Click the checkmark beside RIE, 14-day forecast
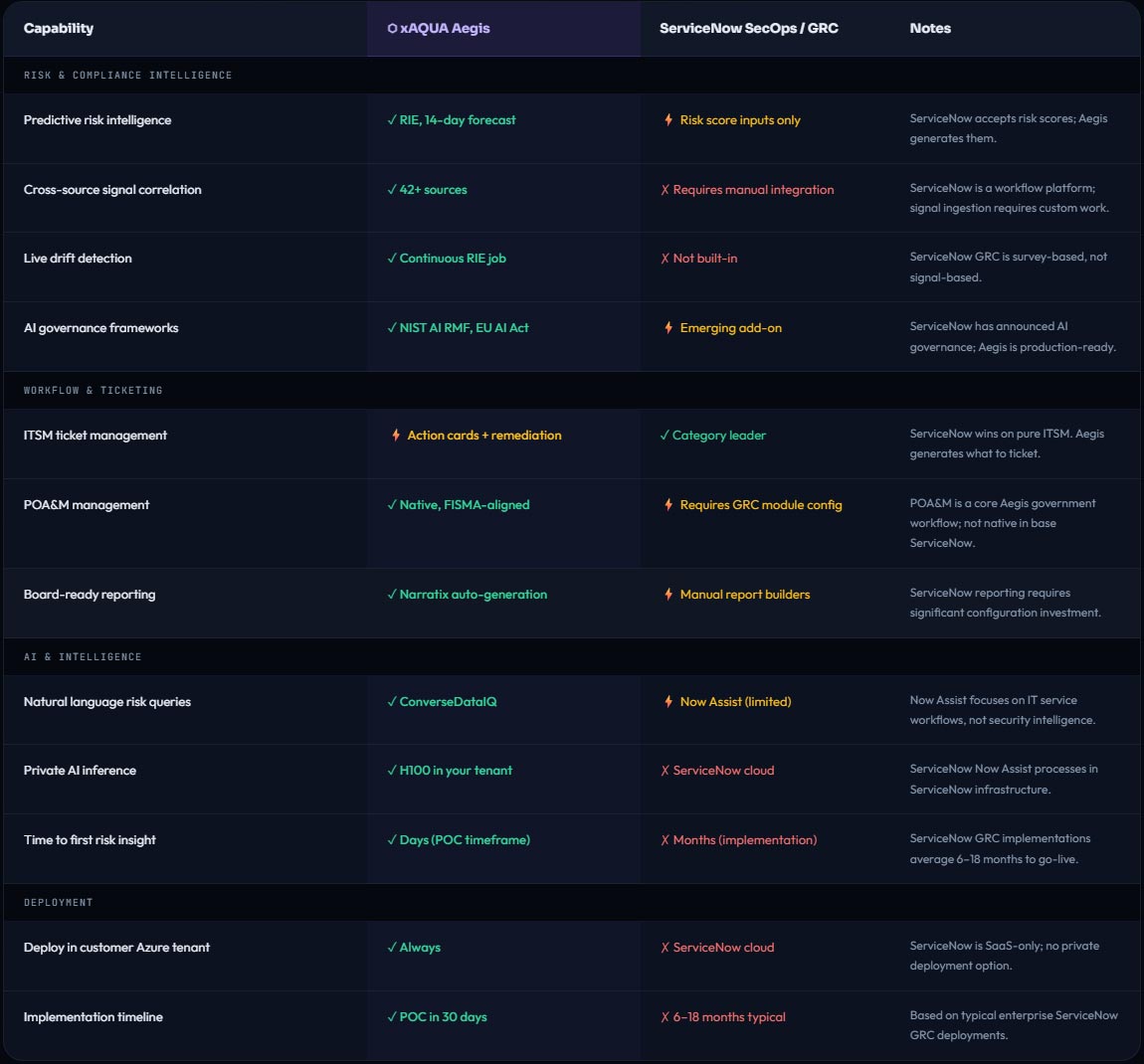The width and height of the screenshot is (1144, 1064). [x=392, y=119]
